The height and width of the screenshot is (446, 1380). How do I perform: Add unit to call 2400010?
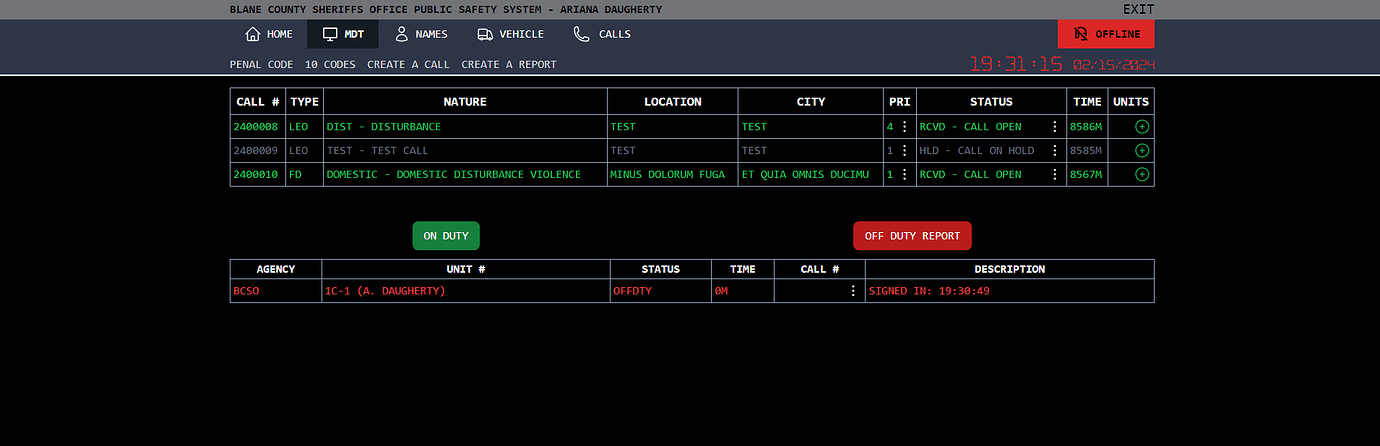(x=1142, y=175)
